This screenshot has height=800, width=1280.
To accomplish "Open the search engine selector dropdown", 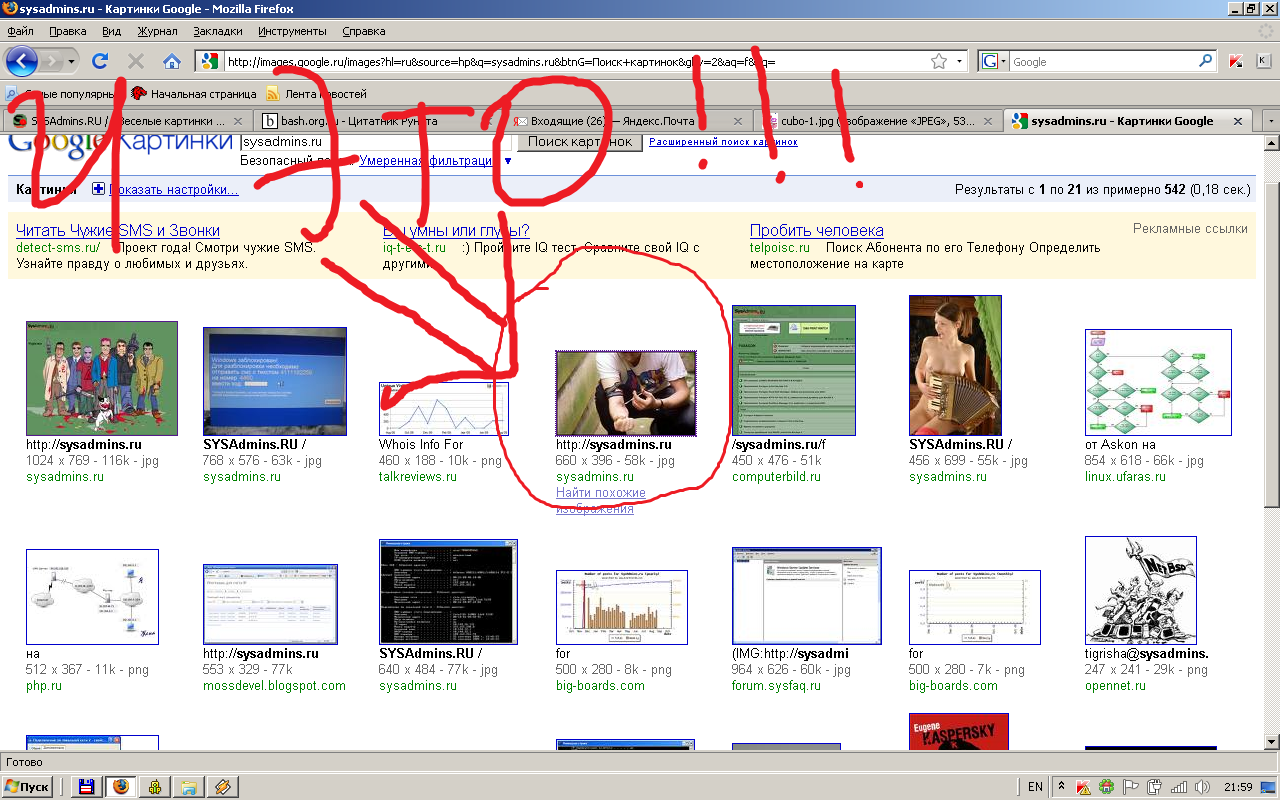I will [x=995, y=61].
